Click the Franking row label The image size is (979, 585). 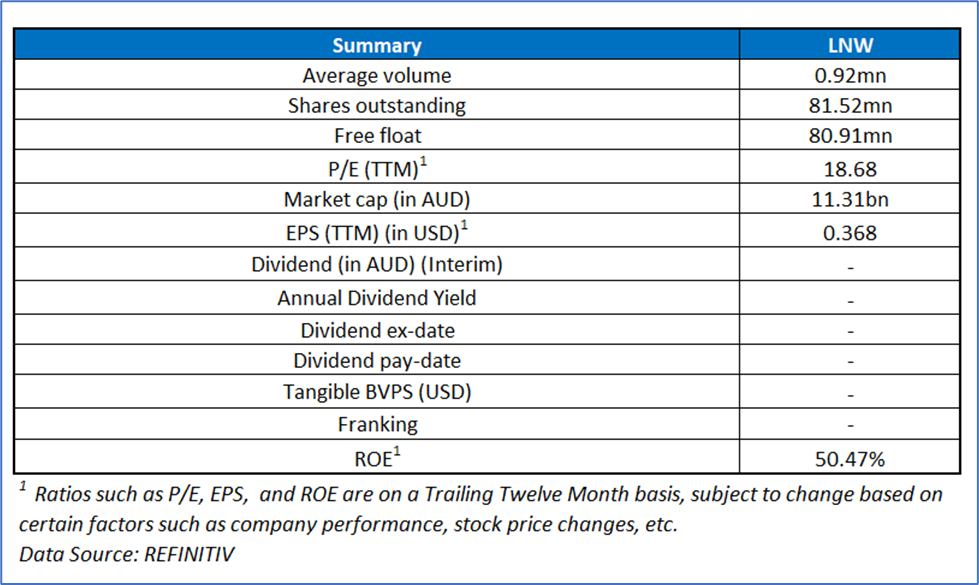click(x=376, y=423)
